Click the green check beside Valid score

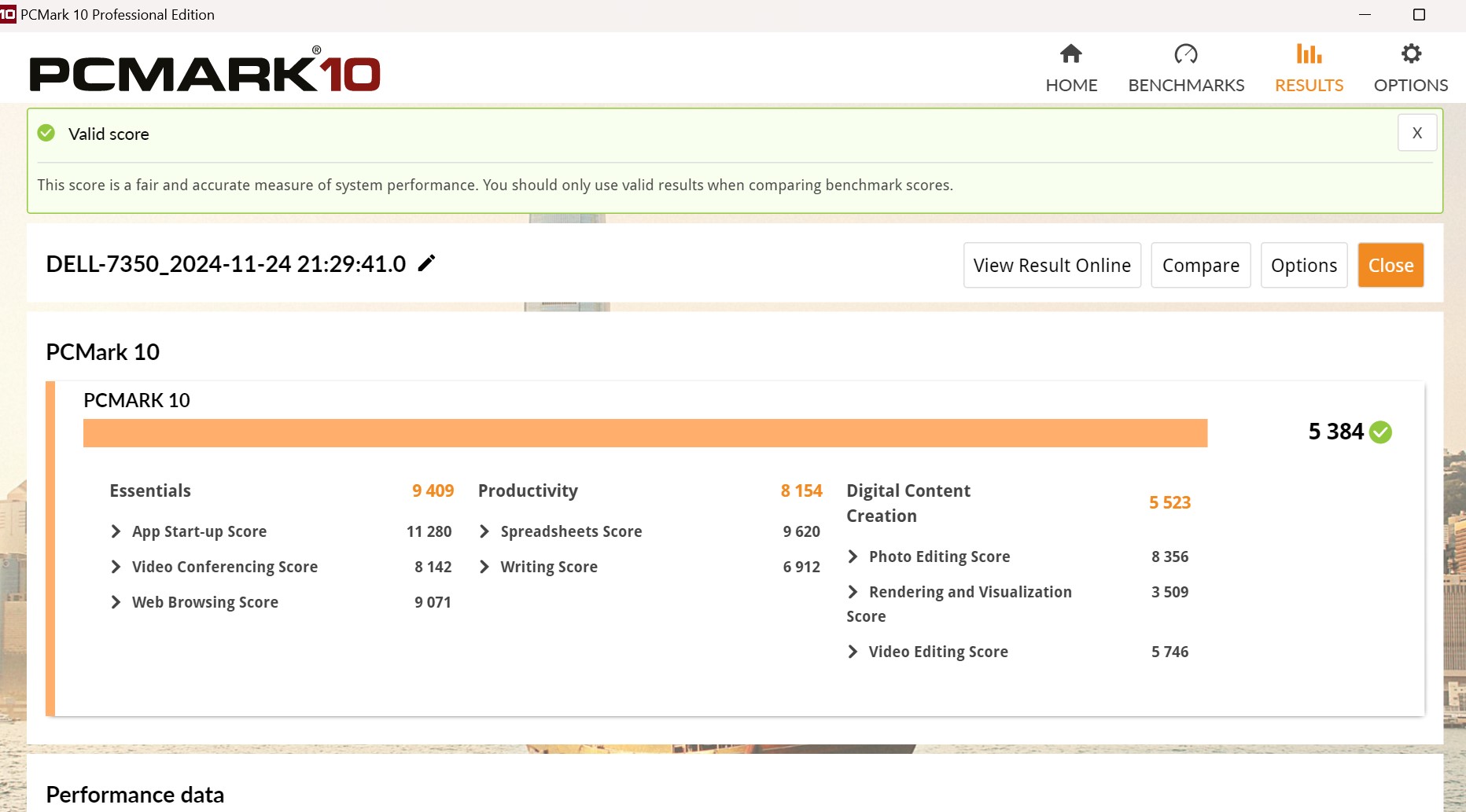click(x=46, y=133)
